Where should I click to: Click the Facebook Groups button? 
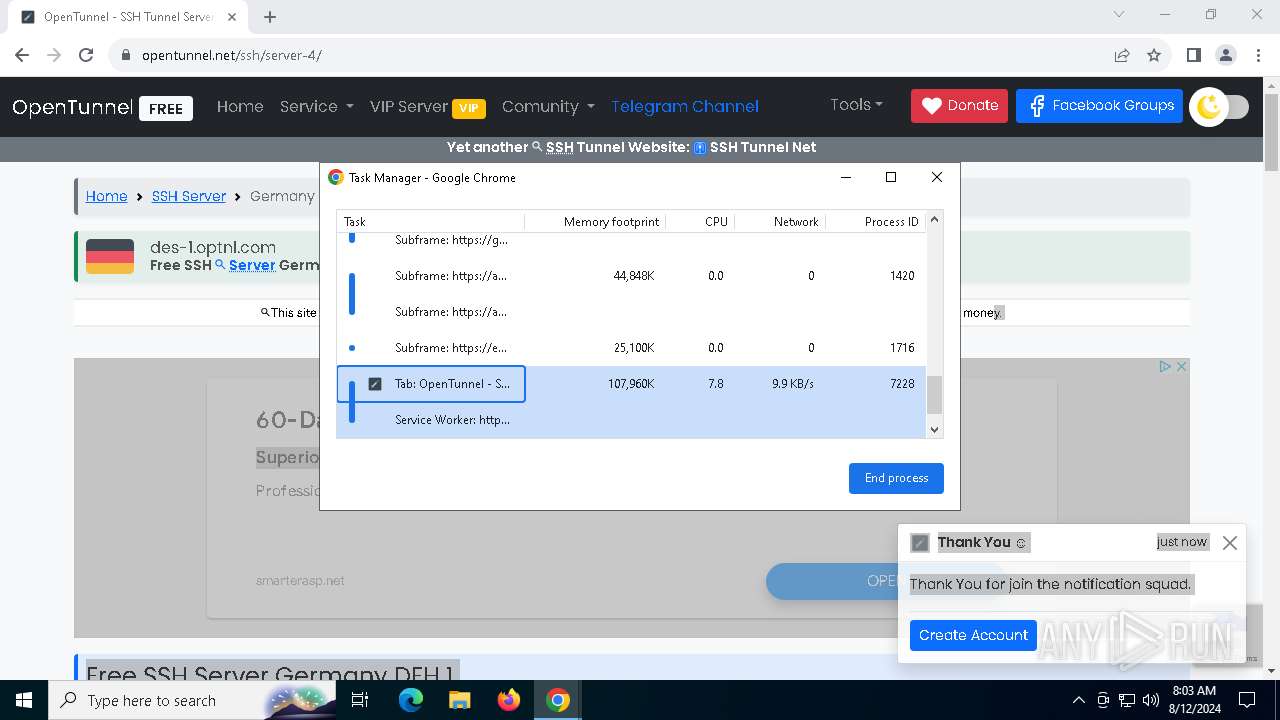[1099, 105]
